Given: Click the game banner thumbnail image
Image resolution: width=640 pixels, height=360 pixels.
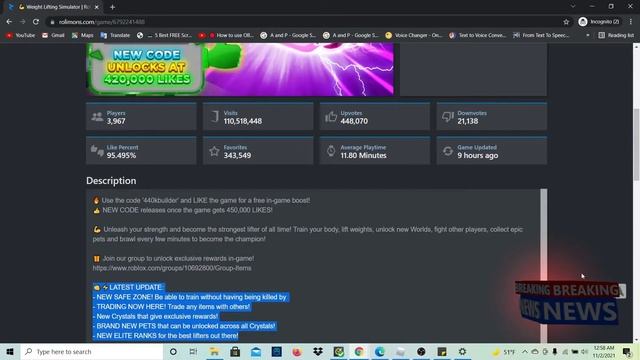Looking at the screenshot, I should coord(240,69).
